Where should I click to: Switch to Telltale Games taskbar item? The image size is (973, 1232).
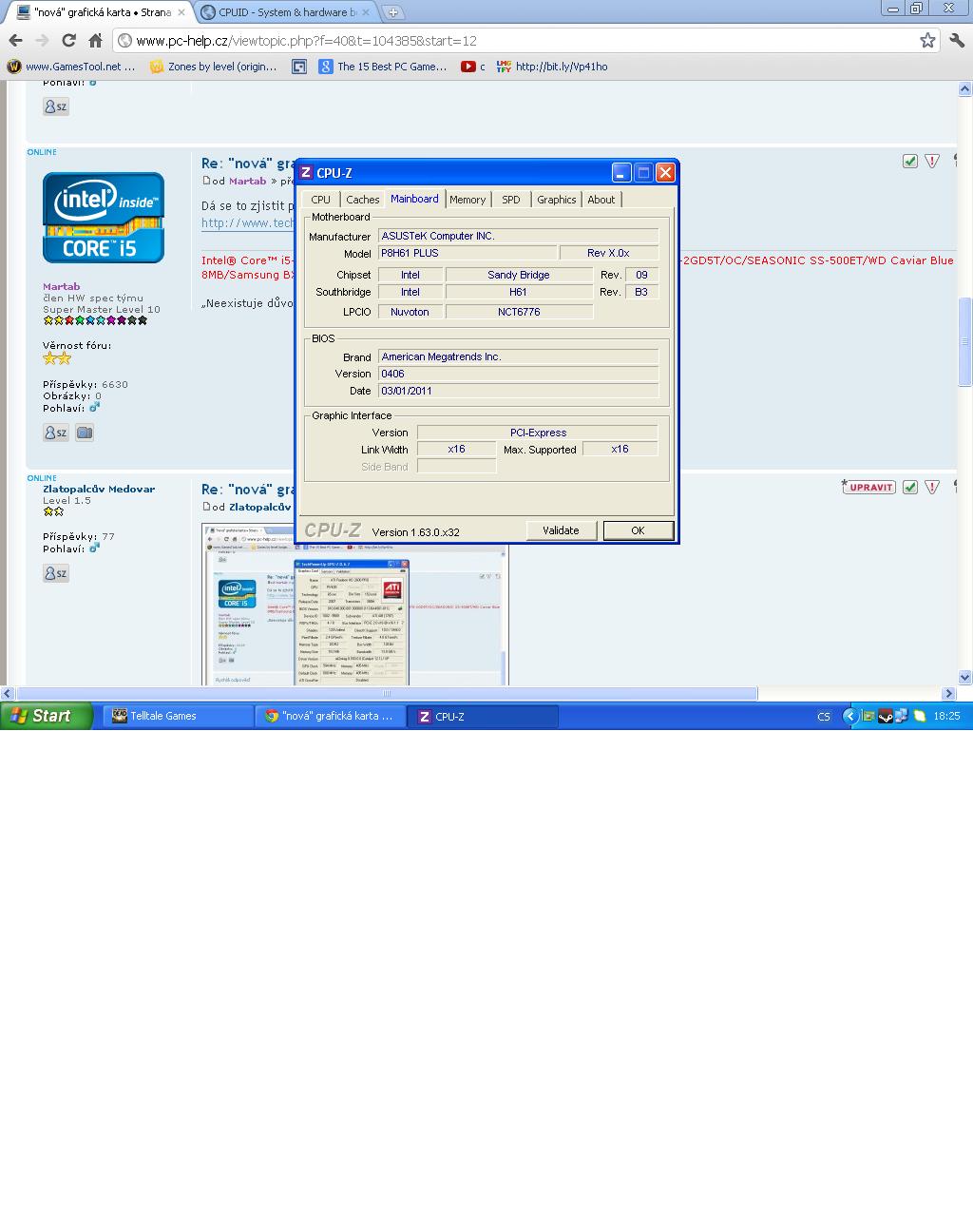[x=178, y=716]
